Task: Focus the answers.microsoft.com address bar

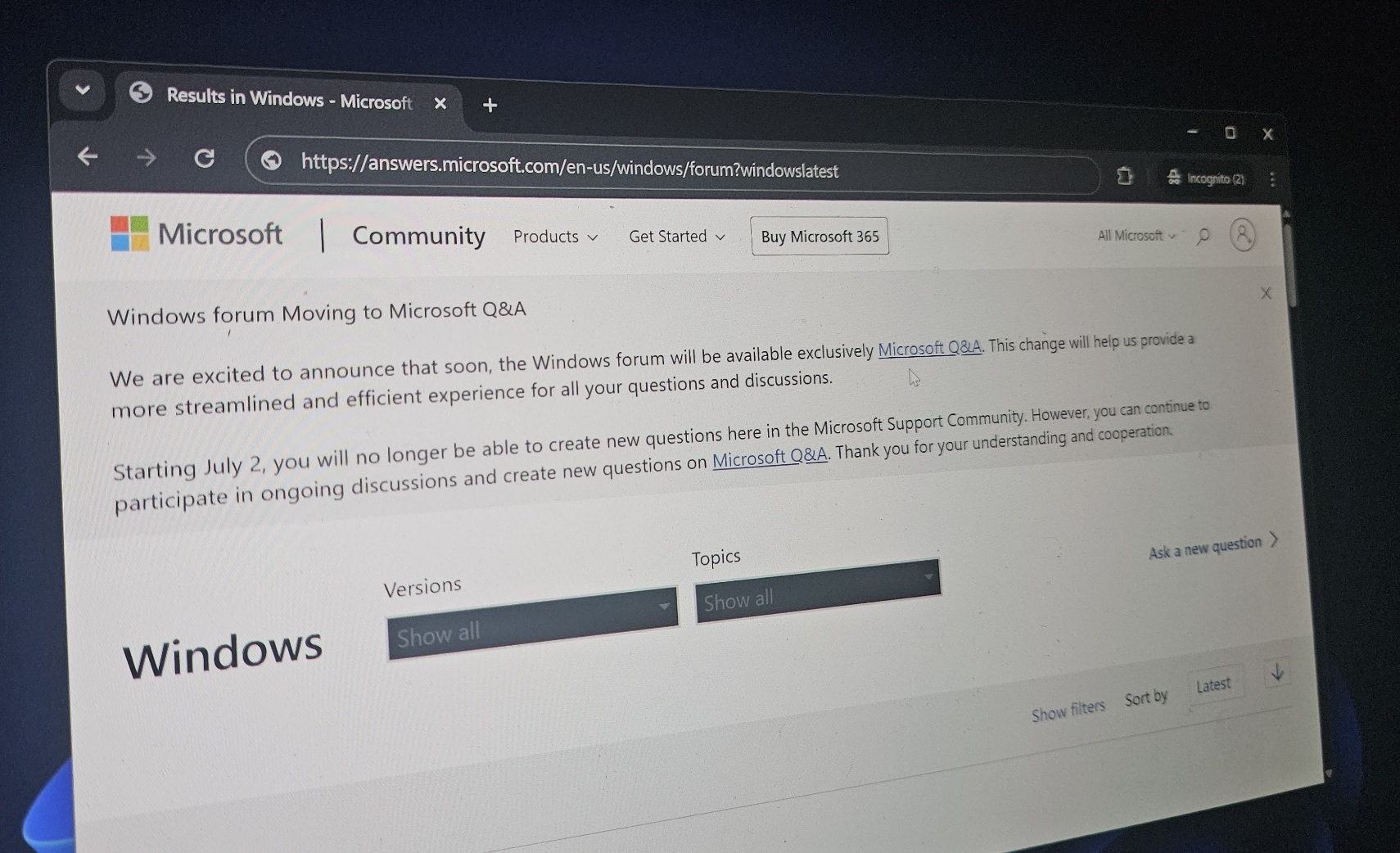Action: point(671,167)
